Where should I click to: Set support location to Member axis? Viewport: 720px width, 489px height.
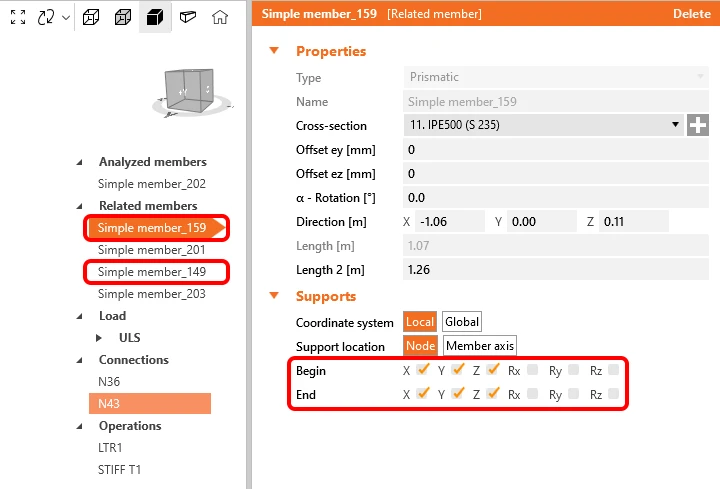pyautogui.click(x=480, y=346)
